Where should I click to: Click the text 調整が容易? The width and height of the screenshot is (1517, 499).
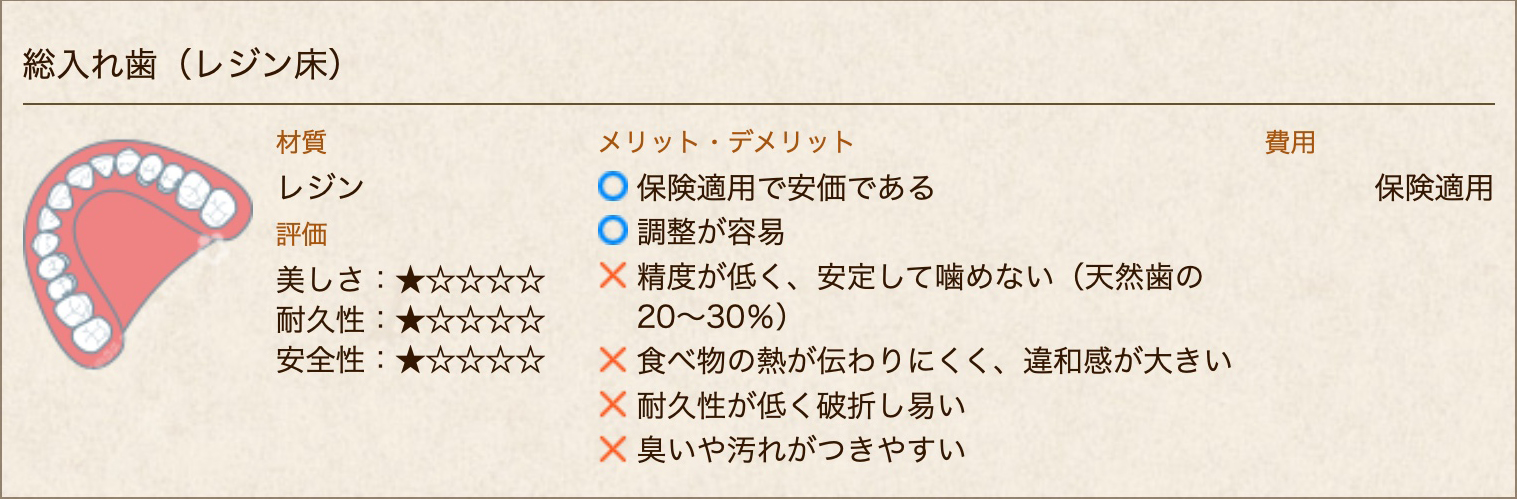710,232
